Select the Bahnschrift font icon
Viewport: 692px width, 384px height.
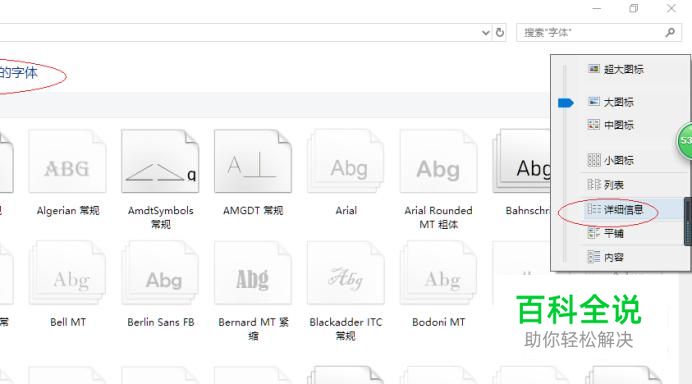522,161
